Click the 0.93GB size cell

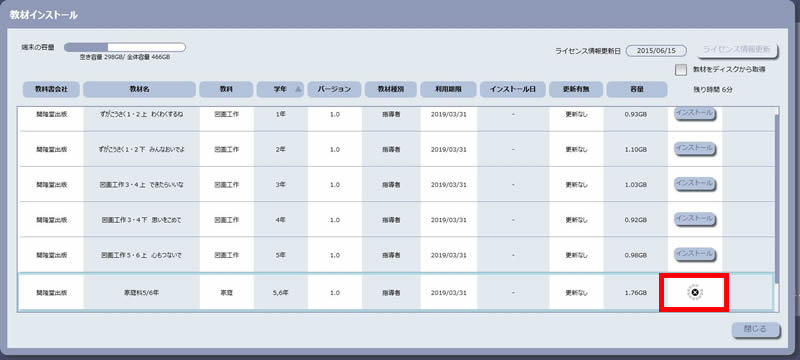[635, 114]
